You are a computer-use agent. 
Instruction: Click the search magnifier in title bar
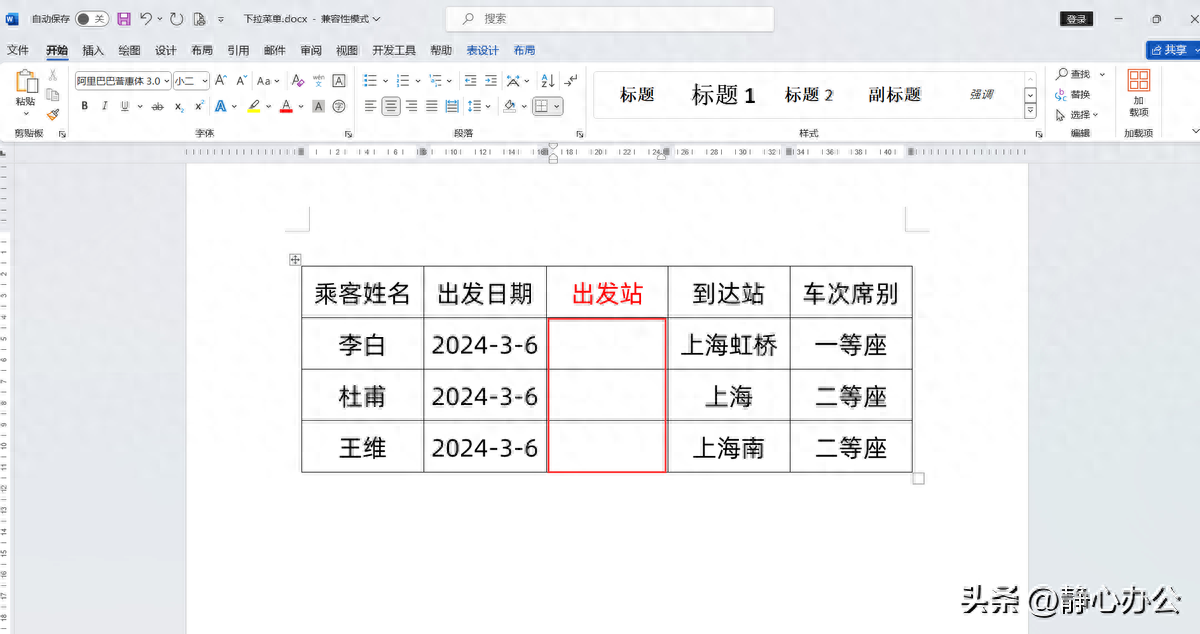[x=468, y=19]
